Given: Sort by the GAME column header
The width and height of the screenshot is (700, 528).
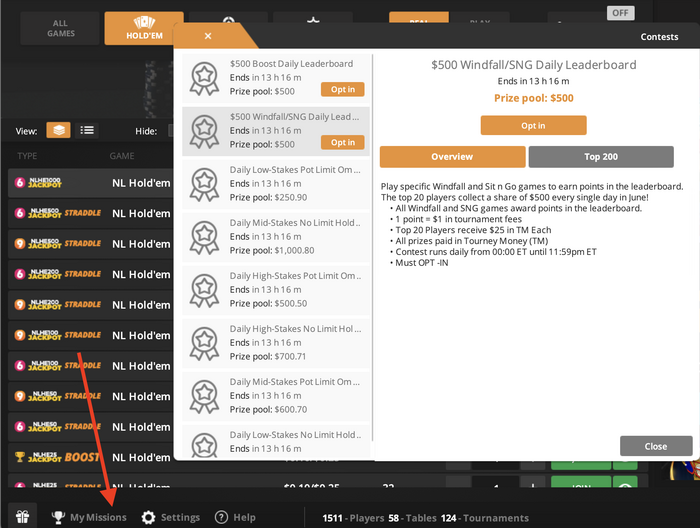Looking at the screenshot, I should pyautogui.click(x=122, y=156).
